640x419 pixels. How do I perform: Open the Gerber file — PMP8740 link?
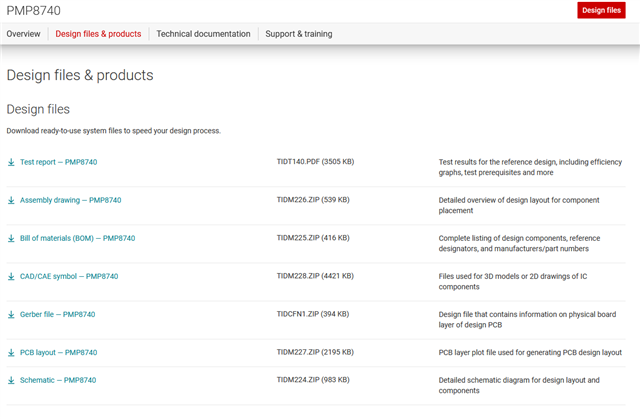(x=57, y=314)
